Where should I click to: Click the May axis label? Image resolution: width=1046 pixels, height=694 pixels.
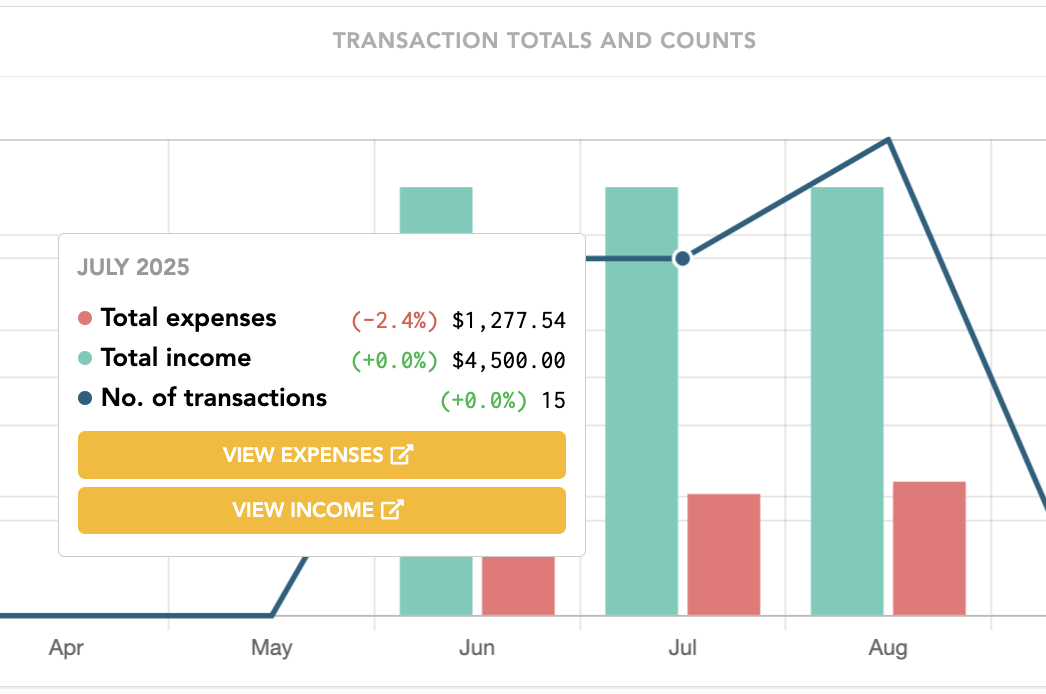tap(272, 648)
